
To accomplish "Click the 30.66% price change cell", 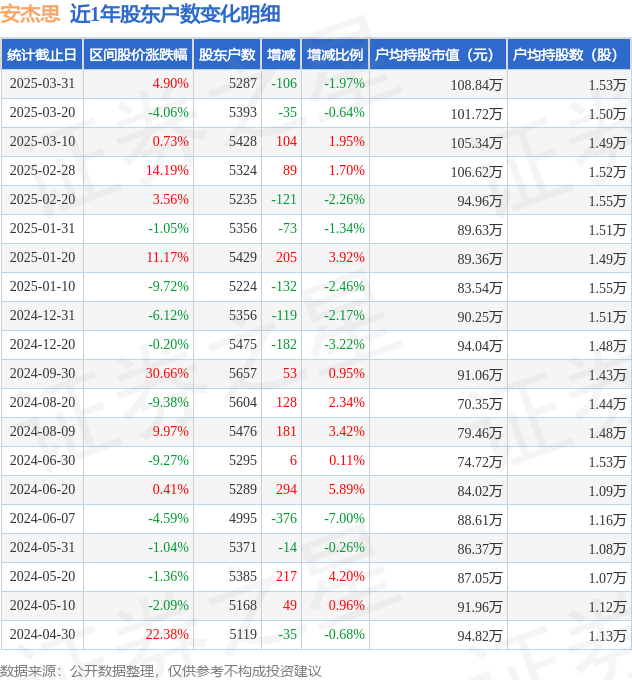I will (167, 374).
